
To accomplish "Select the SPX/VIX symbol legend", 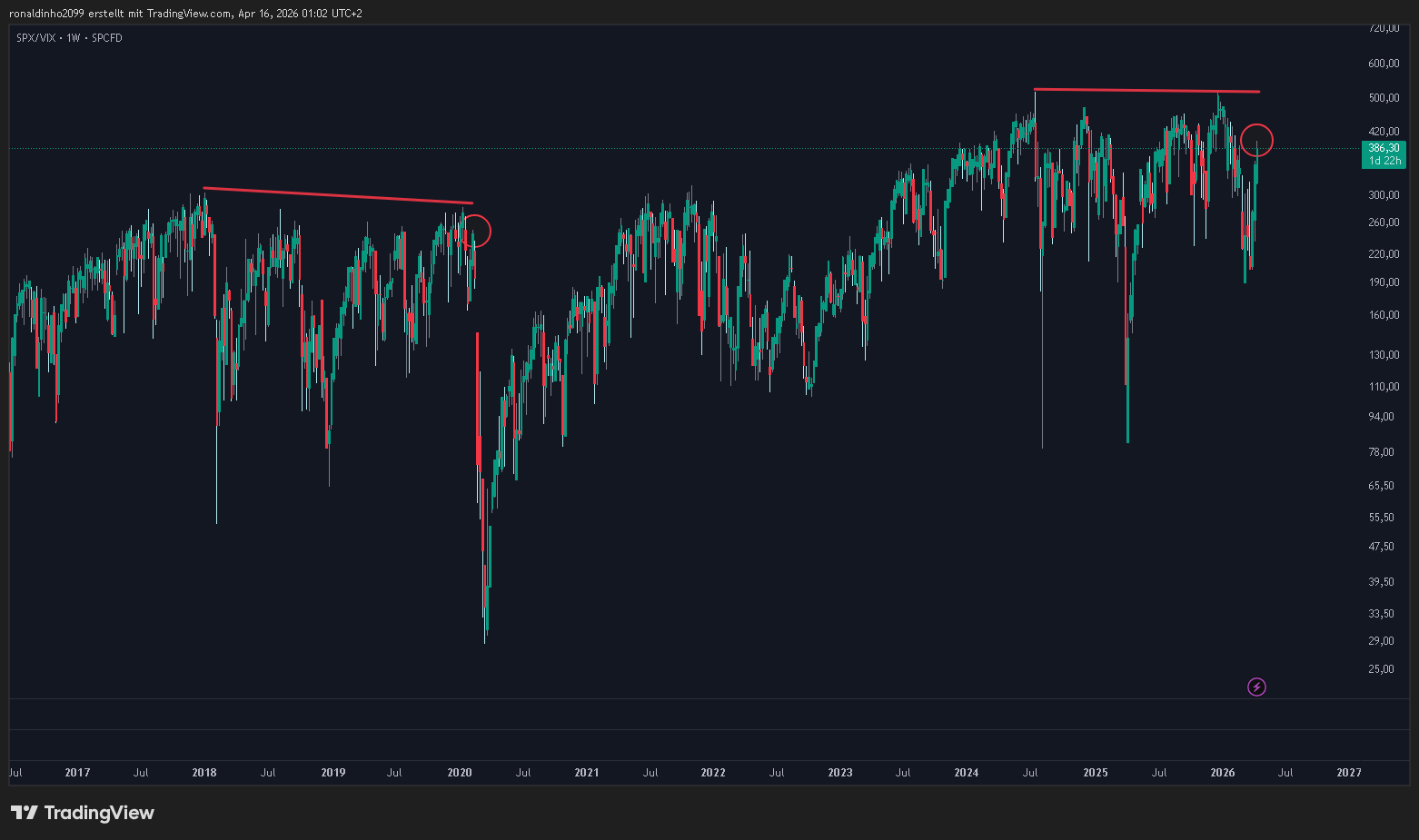I will click(69, 38).
